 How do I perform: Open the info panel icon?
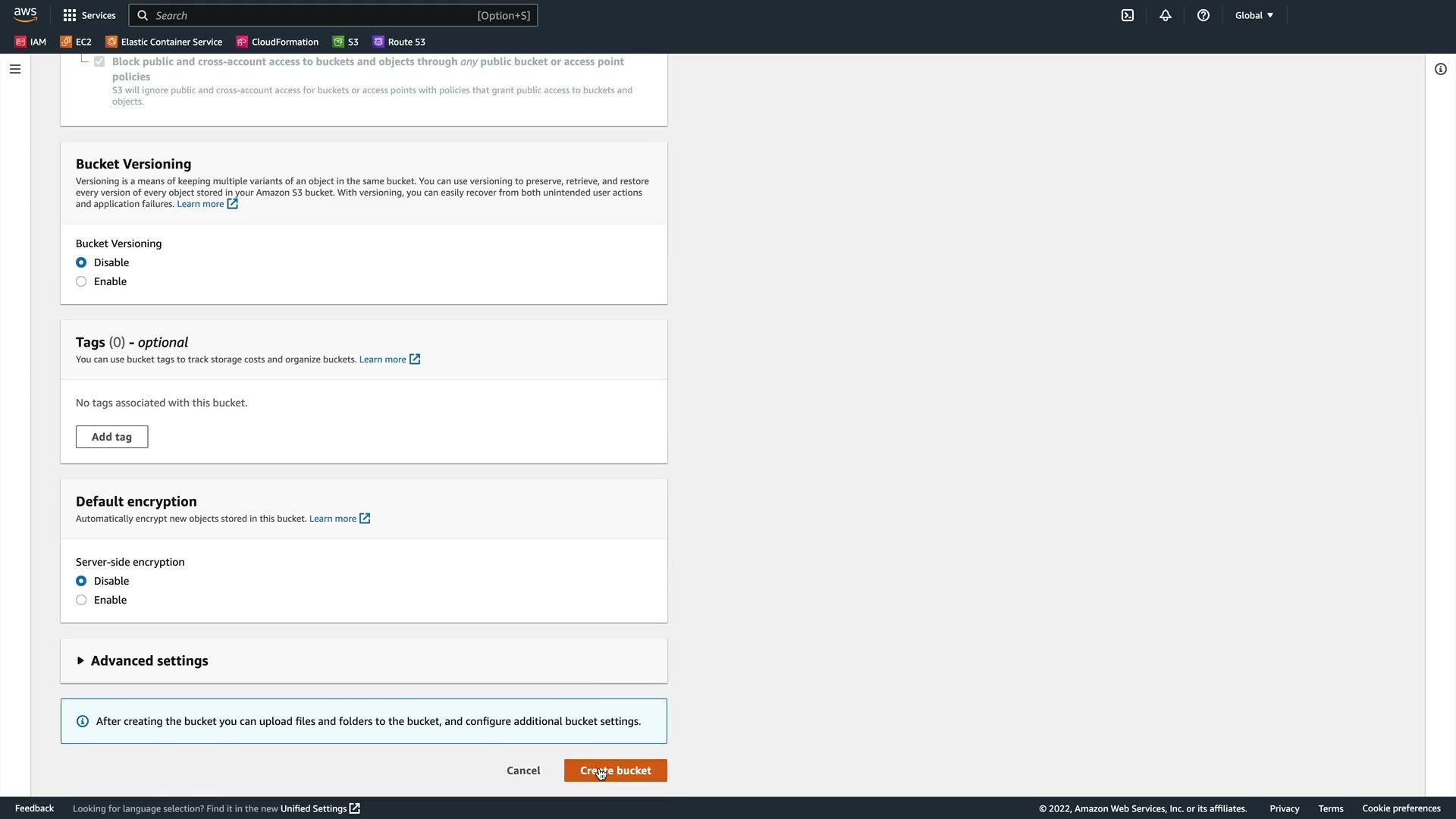click(x=1441, y=69)
